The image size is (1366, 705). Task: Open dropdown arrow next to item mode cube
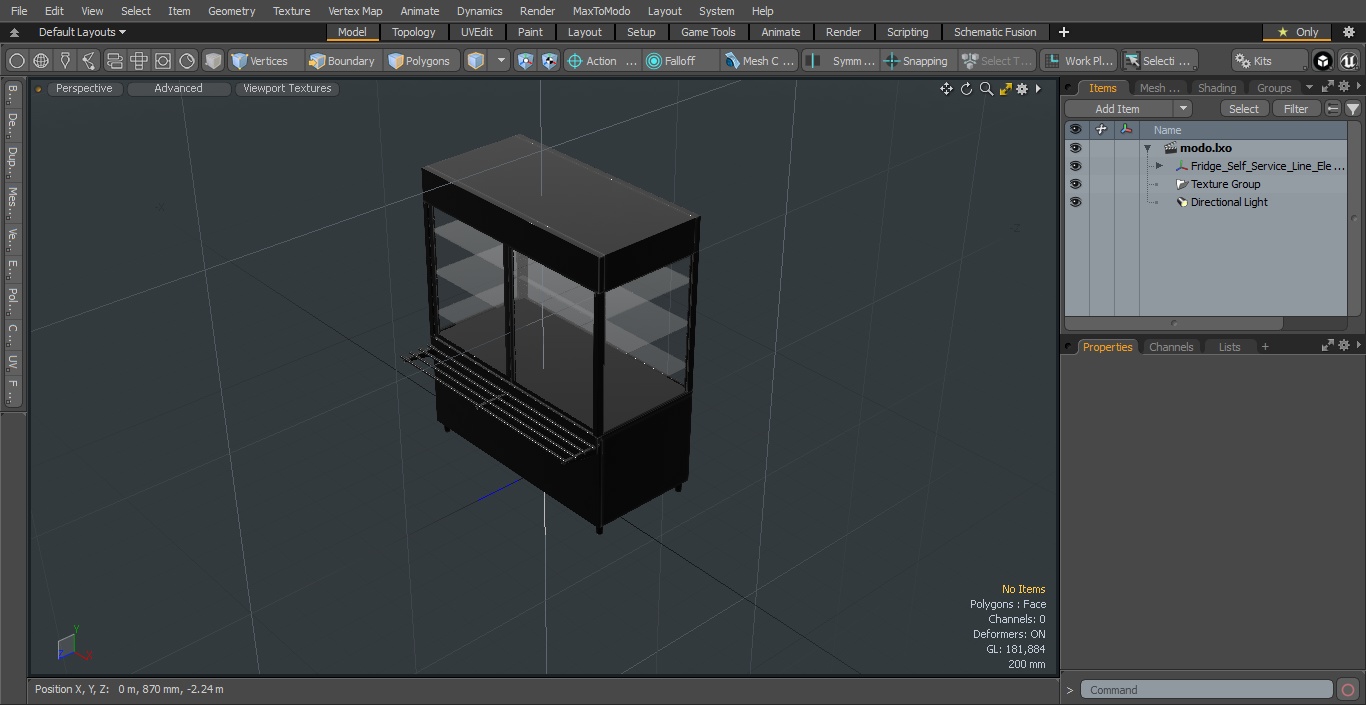501,61
